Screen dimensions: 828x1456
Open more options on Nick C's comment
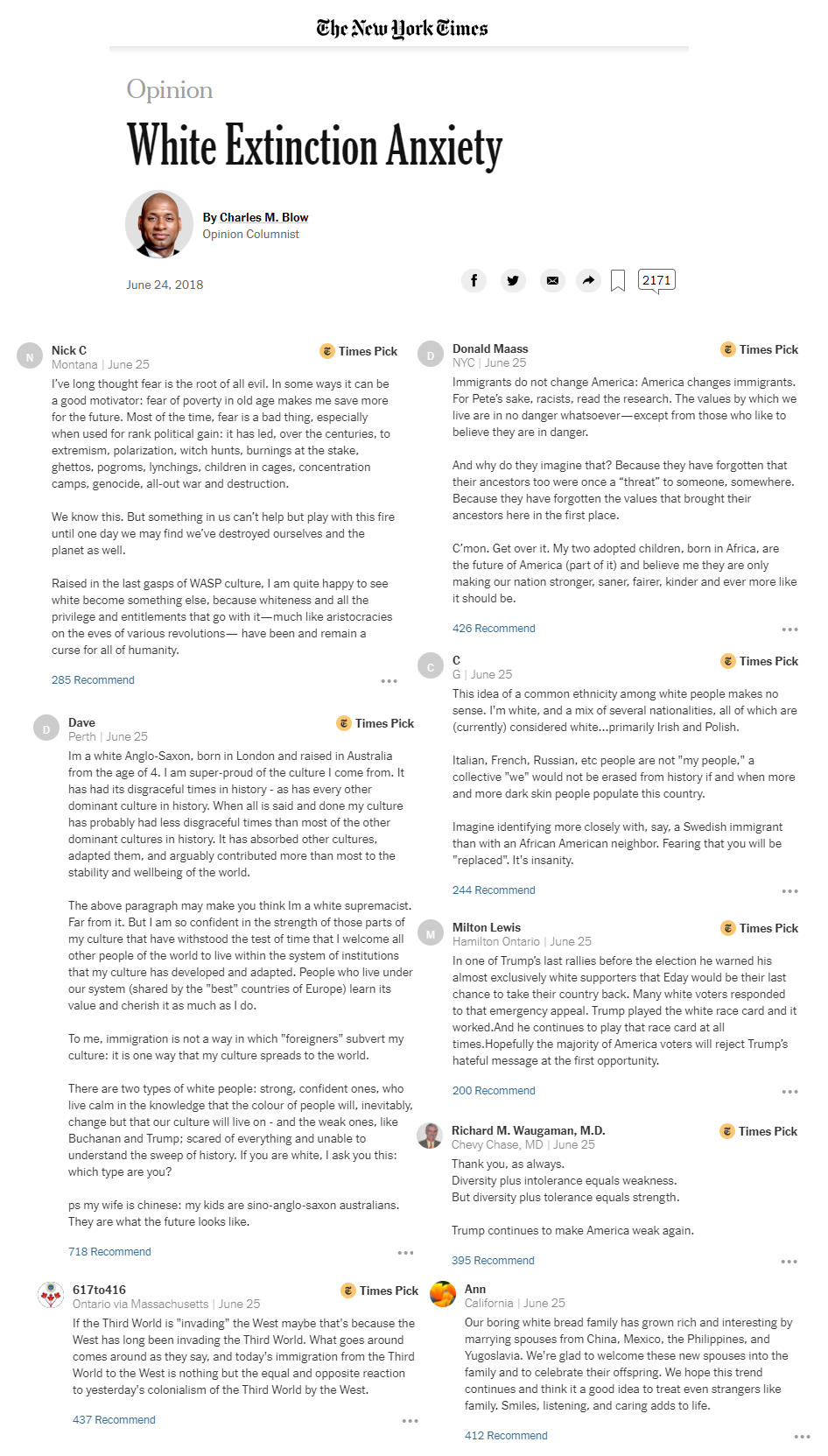(389, 681)
